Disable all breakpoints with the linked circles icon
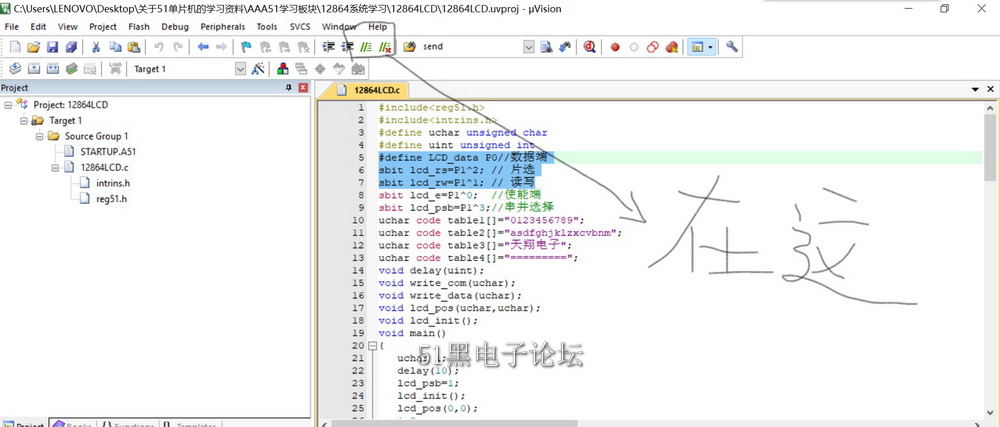The width and height of the screenshot is (1000, 427). tap(652, 47)
